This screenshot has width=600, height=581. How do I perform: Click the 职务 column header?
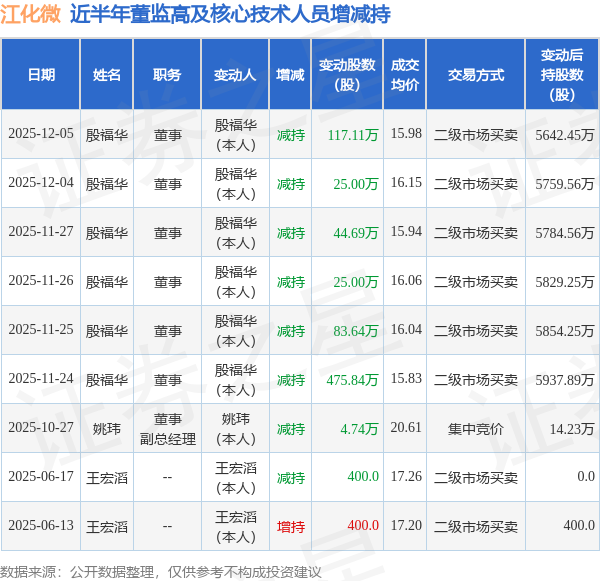click(167, 74)
